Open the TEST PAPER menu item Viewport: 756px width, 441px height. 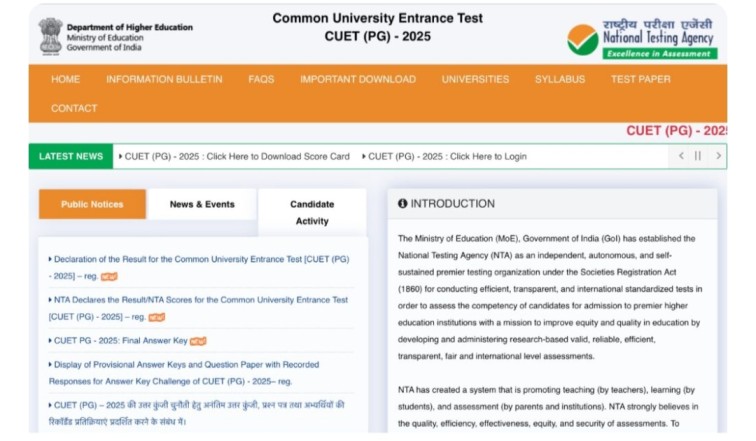click(640, 80)
